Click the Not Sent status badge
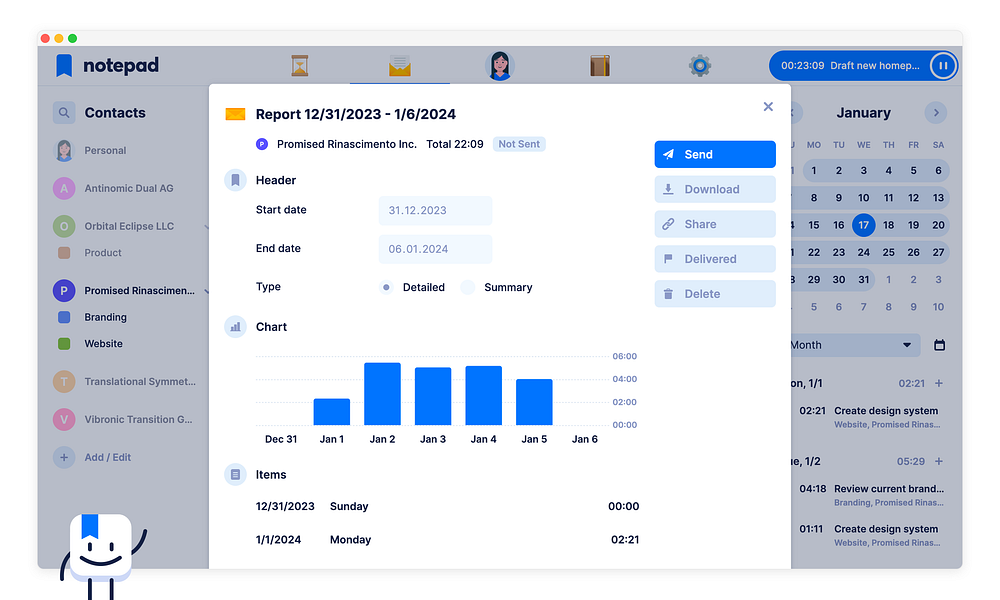The image size is (1000, 600). [519, 144]
